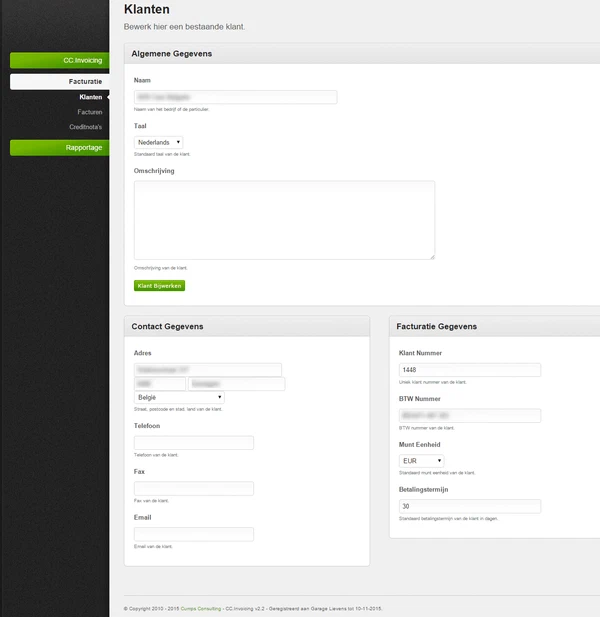Viewport: 600px width, 617px height.
Task: Click the Email input field
Action: (x=194, y=534)
